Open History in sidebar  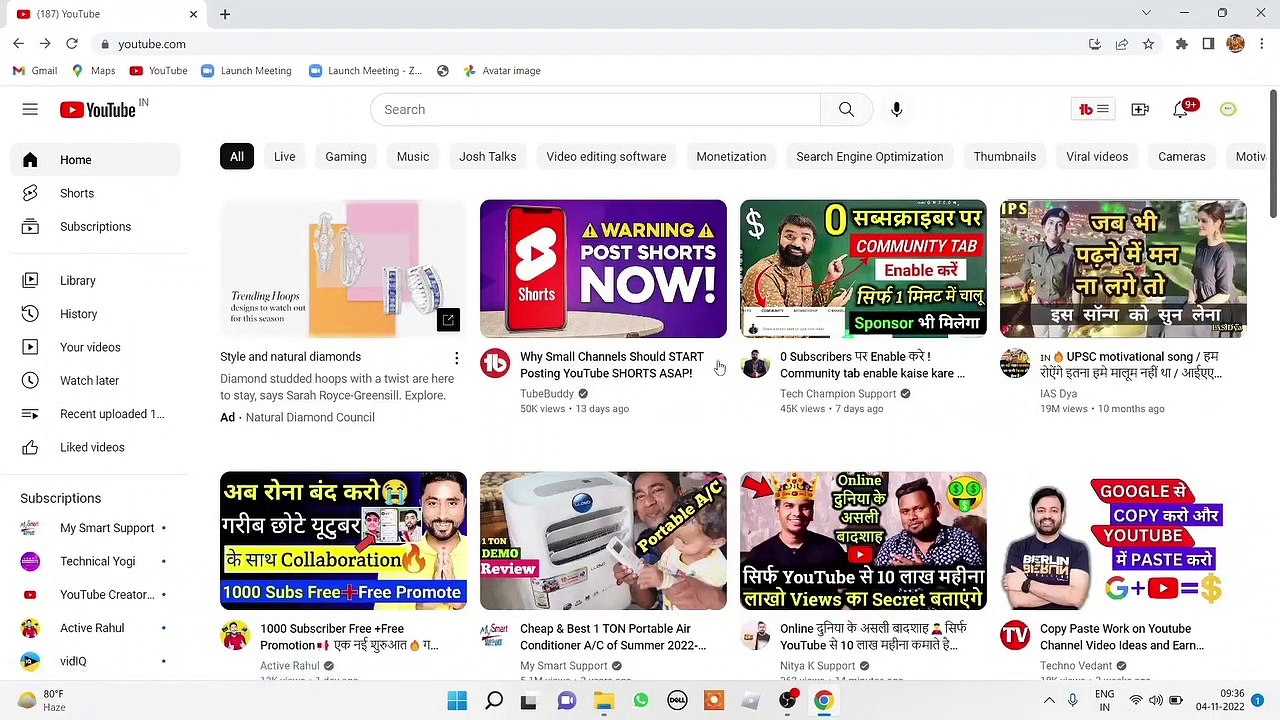pos(95,314)
